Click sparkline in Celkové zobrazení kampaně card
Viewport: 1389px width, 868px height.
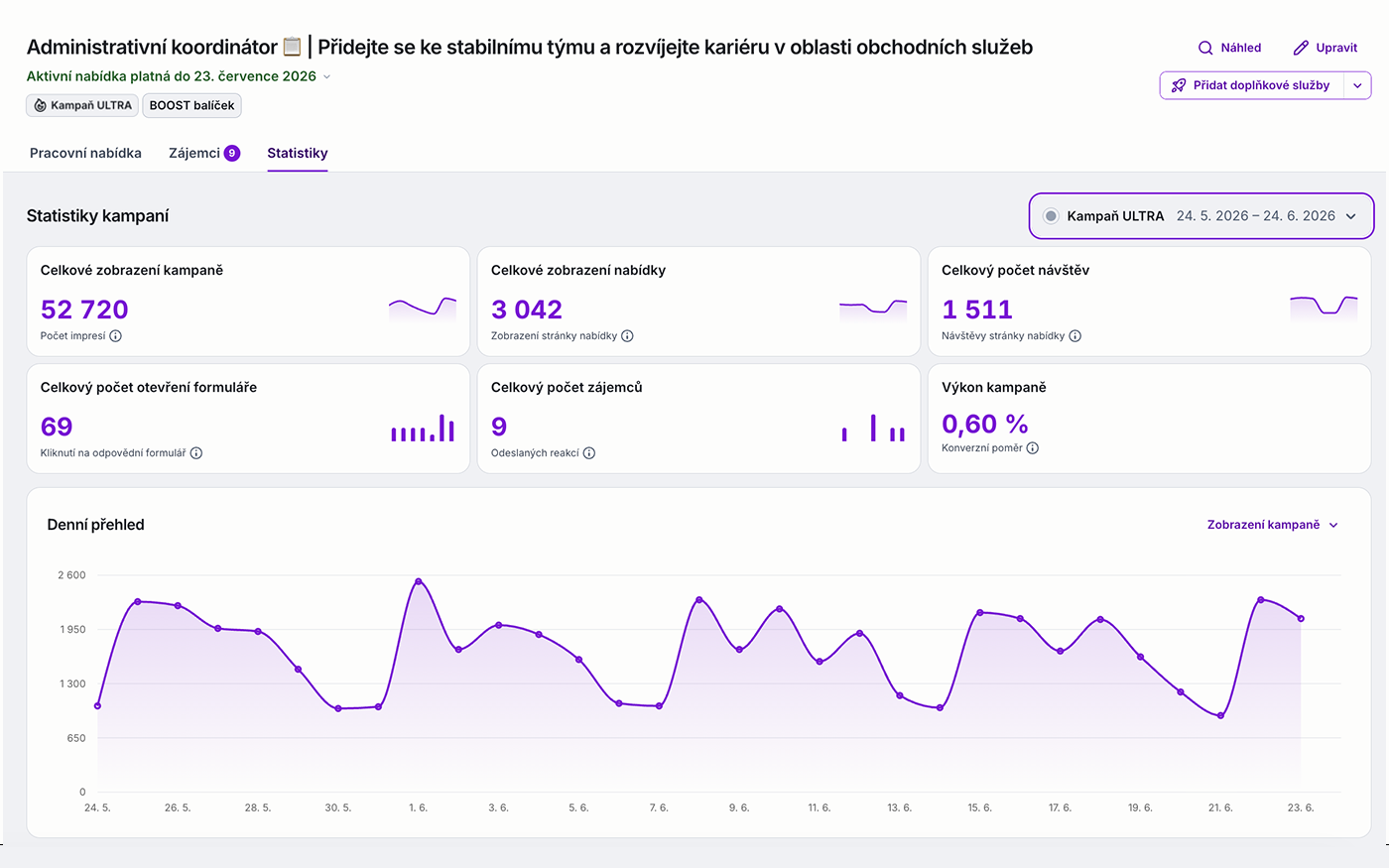click(423, 309)
